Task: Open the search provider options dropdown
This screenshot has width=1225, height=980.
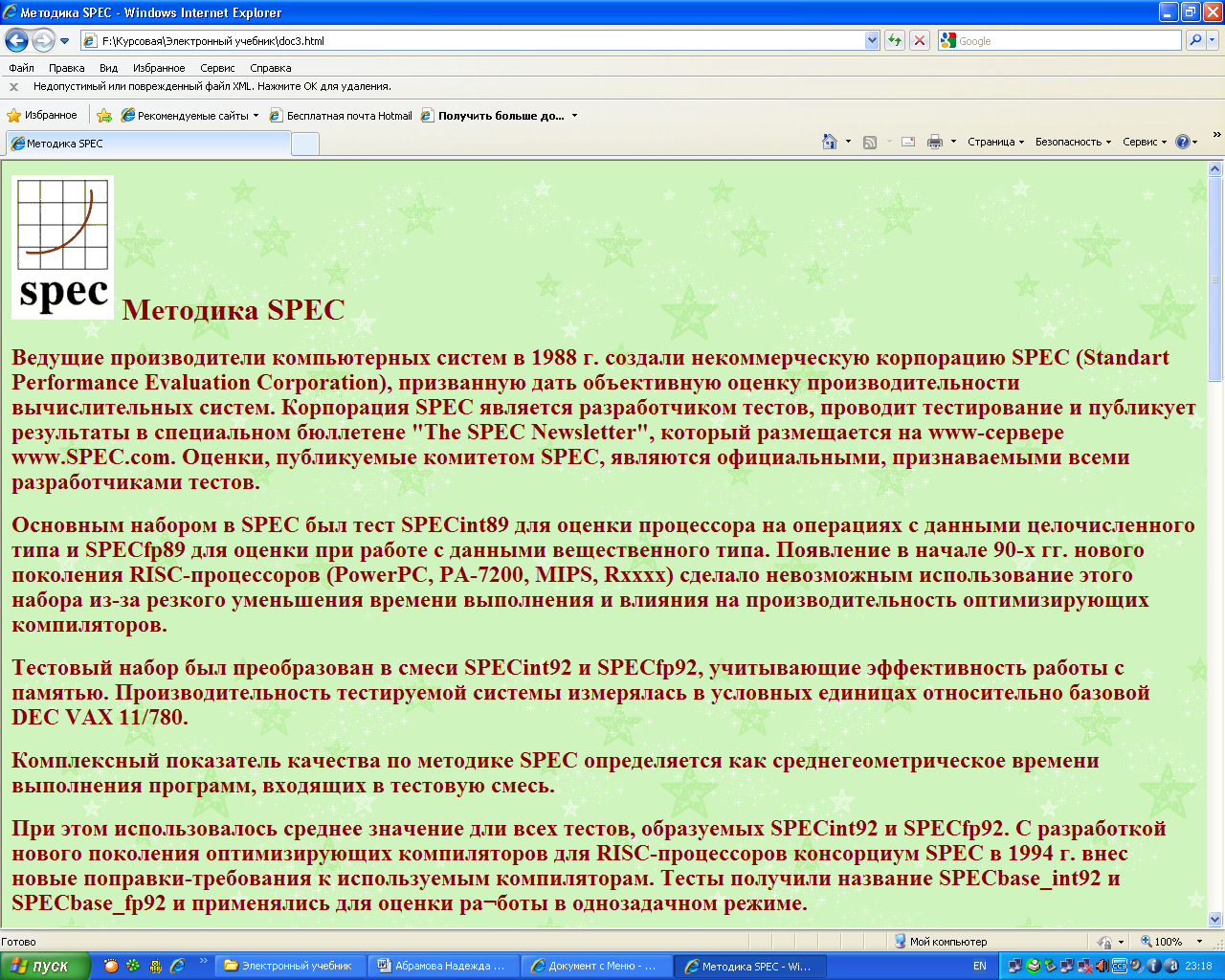Action: pyautogui.click(x=1213, y=40)
